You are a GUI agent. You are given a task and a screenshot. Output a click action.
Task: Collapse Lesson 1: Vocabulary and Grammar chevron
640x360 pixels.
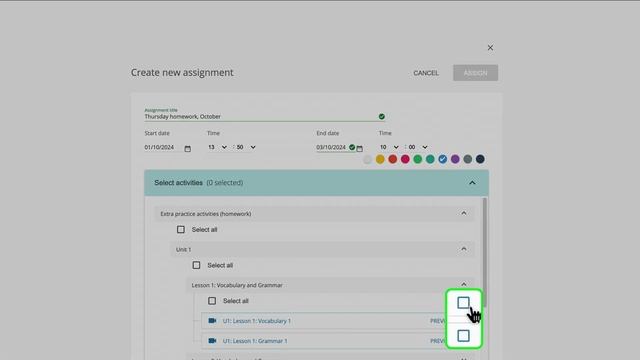tap(464, 284)
